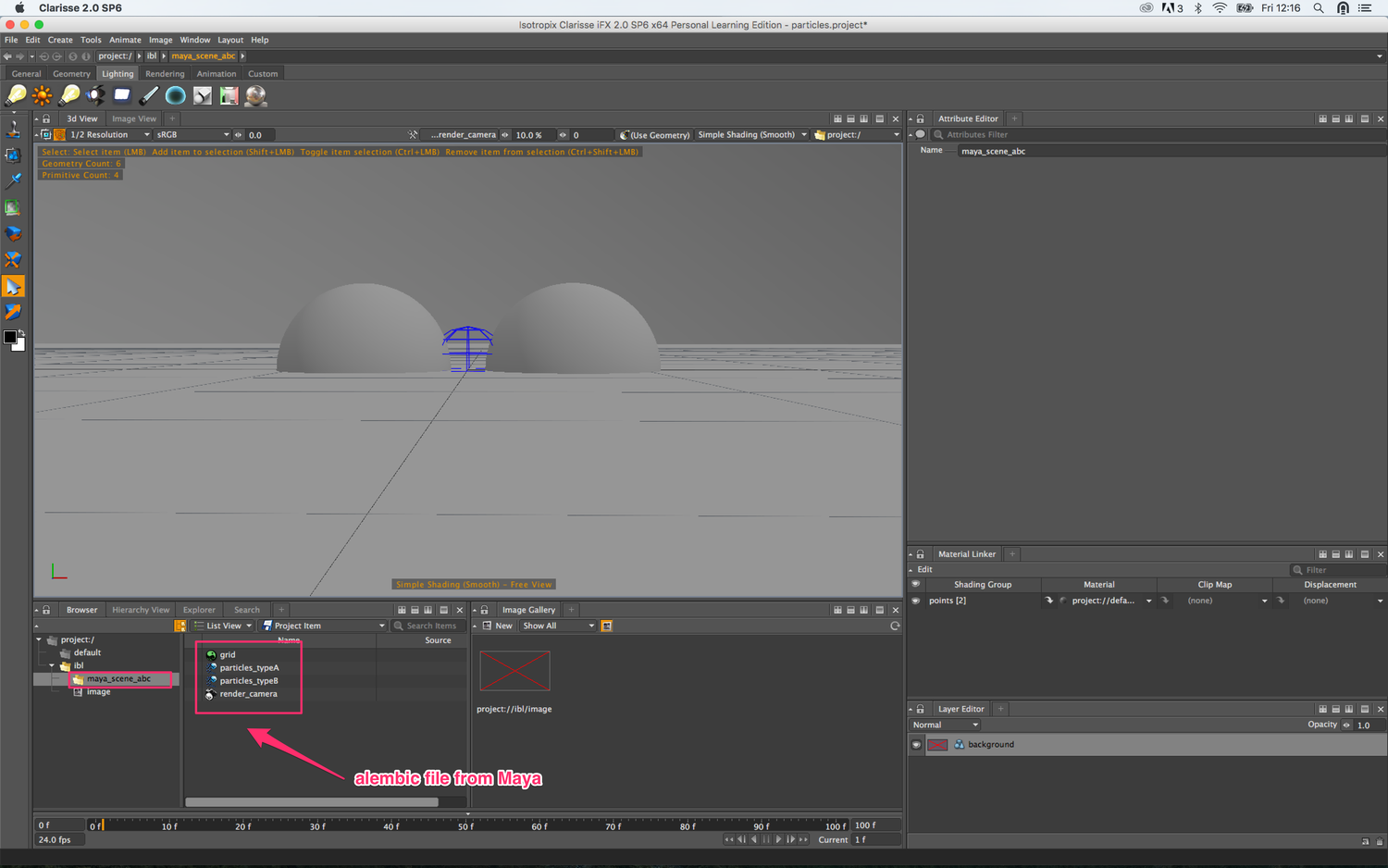Click Edit in Material Linker
Screen dimensions: 1388x868
point(924,569)
